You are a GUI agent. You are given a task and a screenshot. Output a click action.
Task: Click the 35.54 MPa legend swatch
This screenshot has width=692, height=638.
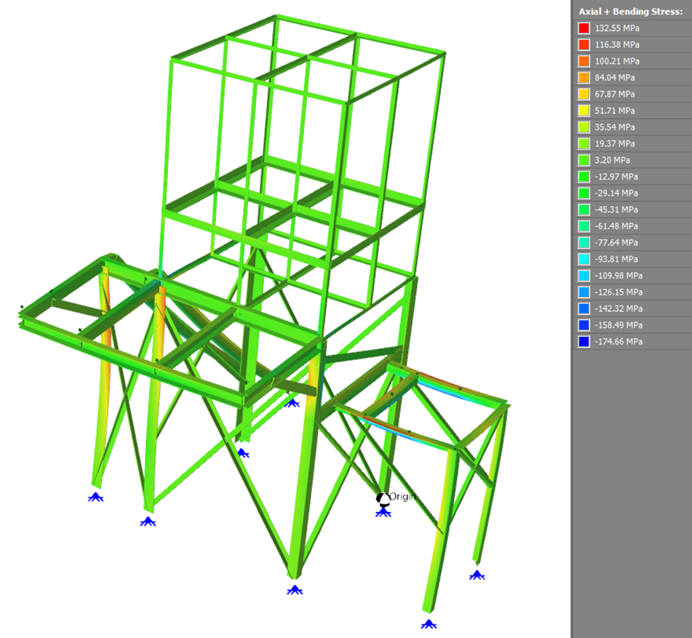pyautogui.click(x=584, y=127)
